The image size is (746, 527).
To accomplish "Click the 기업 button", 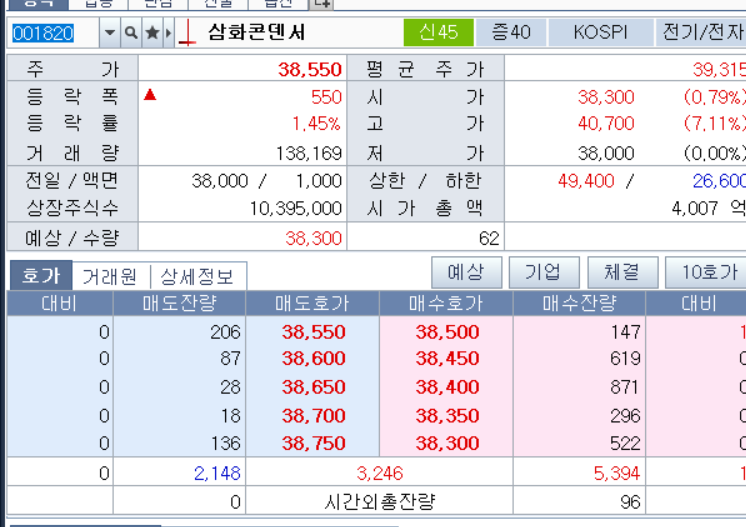I will coord(544,273).
